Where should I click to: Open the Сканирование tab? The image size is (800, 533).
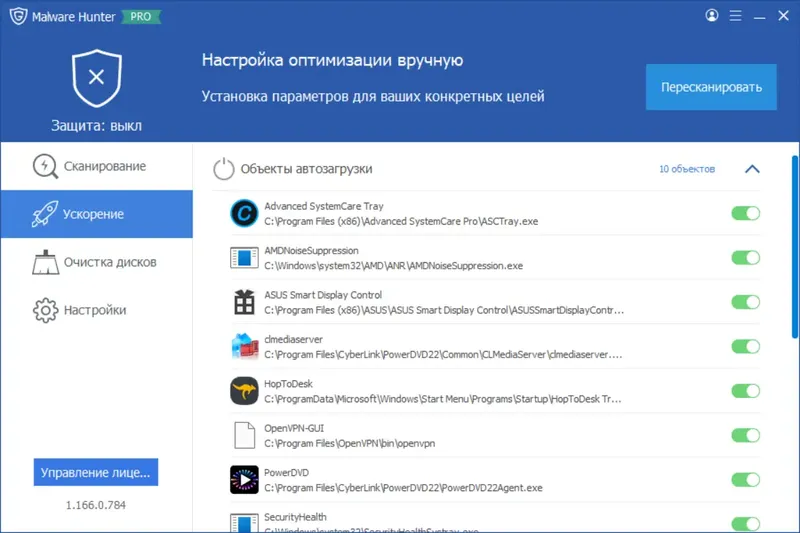point(96,166)
